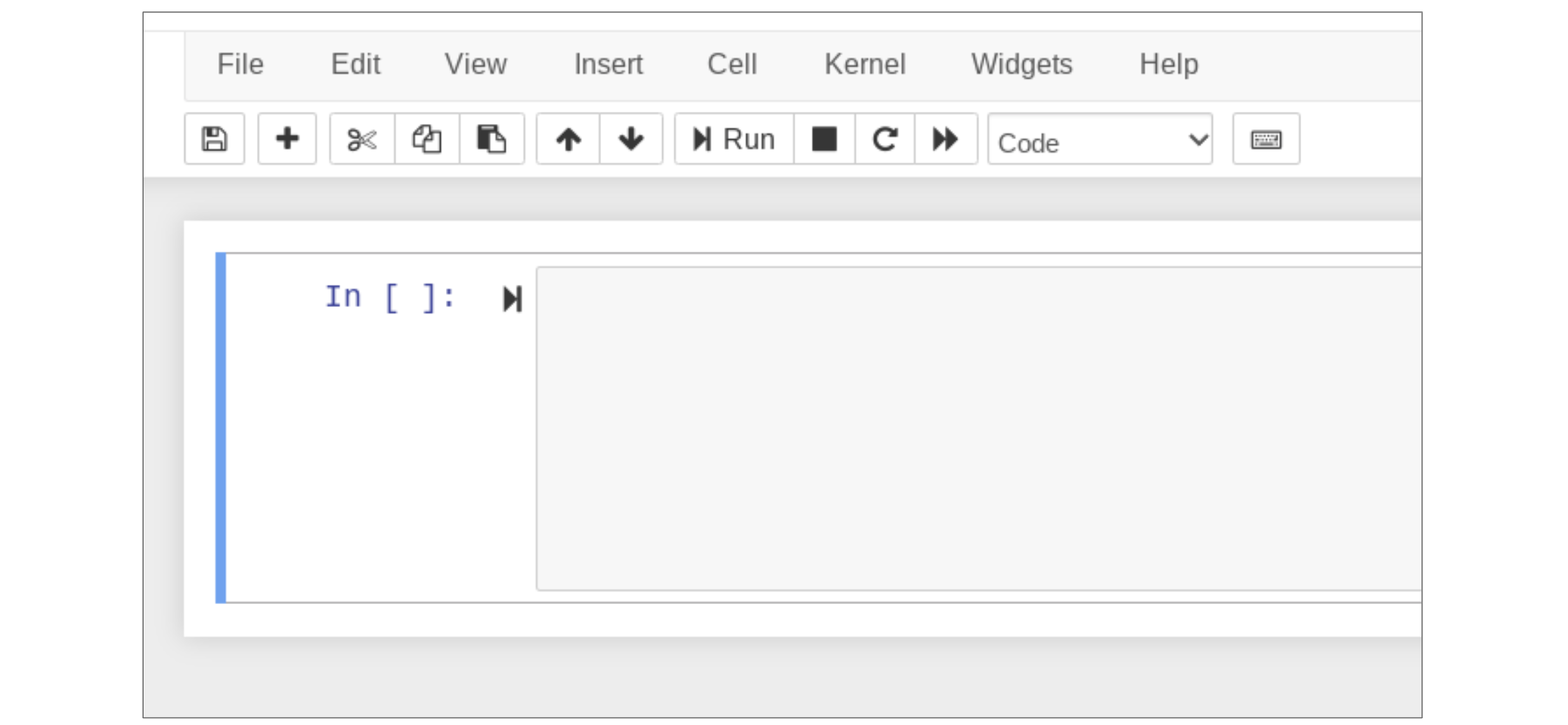Image resolution: width=1568 pixels, height=725 pixels.
Task: Copy selected cells icon
Action: coord(426,139)
